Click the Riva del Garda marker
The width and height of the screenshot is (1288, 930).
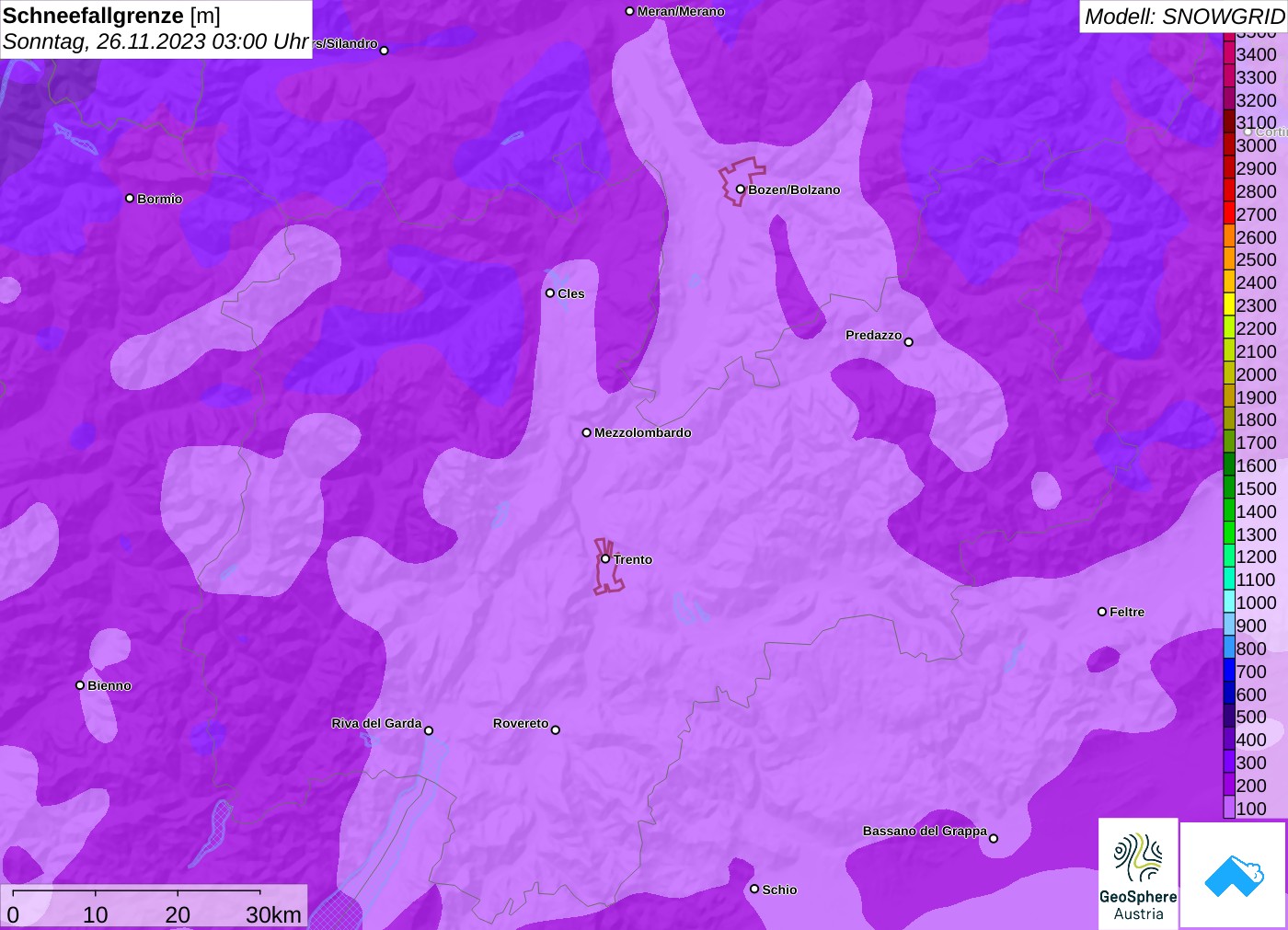429,730
